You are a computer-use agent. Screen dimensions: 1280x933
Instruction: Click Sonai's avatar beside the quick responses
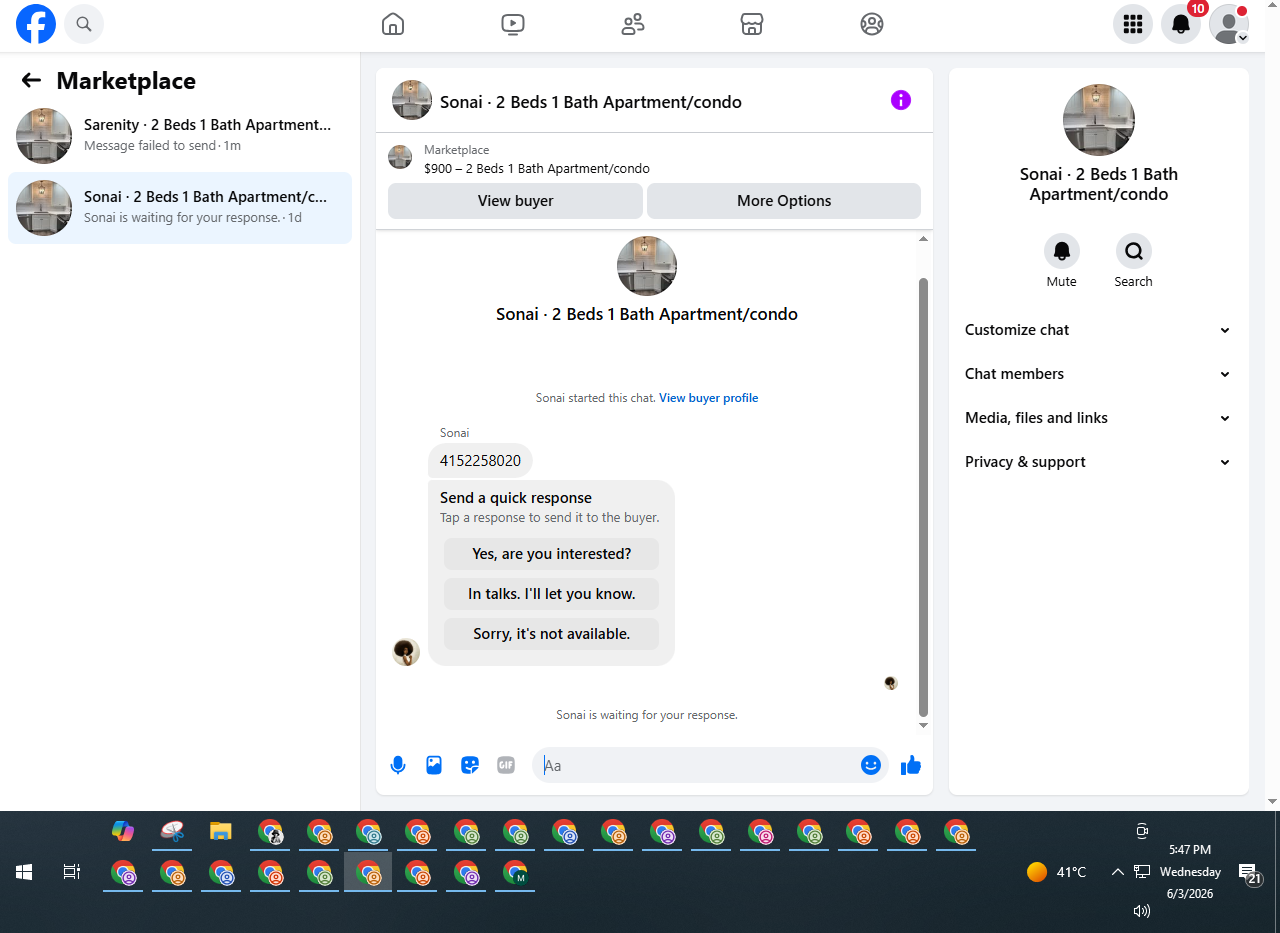click(x=406, y=652)
